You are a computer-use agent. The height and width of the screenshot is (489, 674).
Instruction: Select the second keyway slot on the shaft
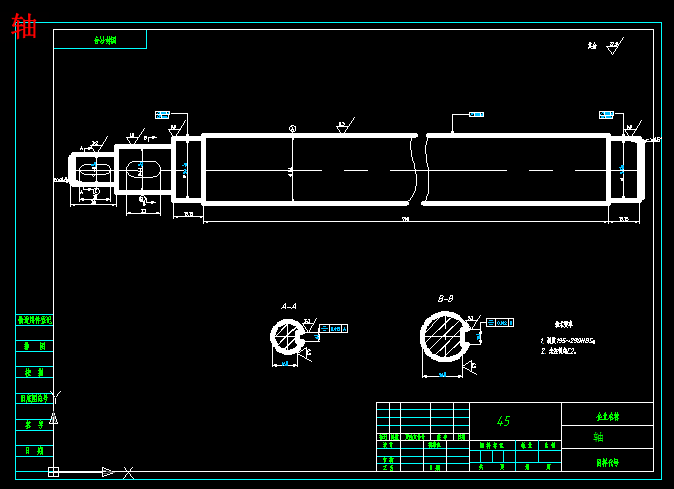pos(143,169)
